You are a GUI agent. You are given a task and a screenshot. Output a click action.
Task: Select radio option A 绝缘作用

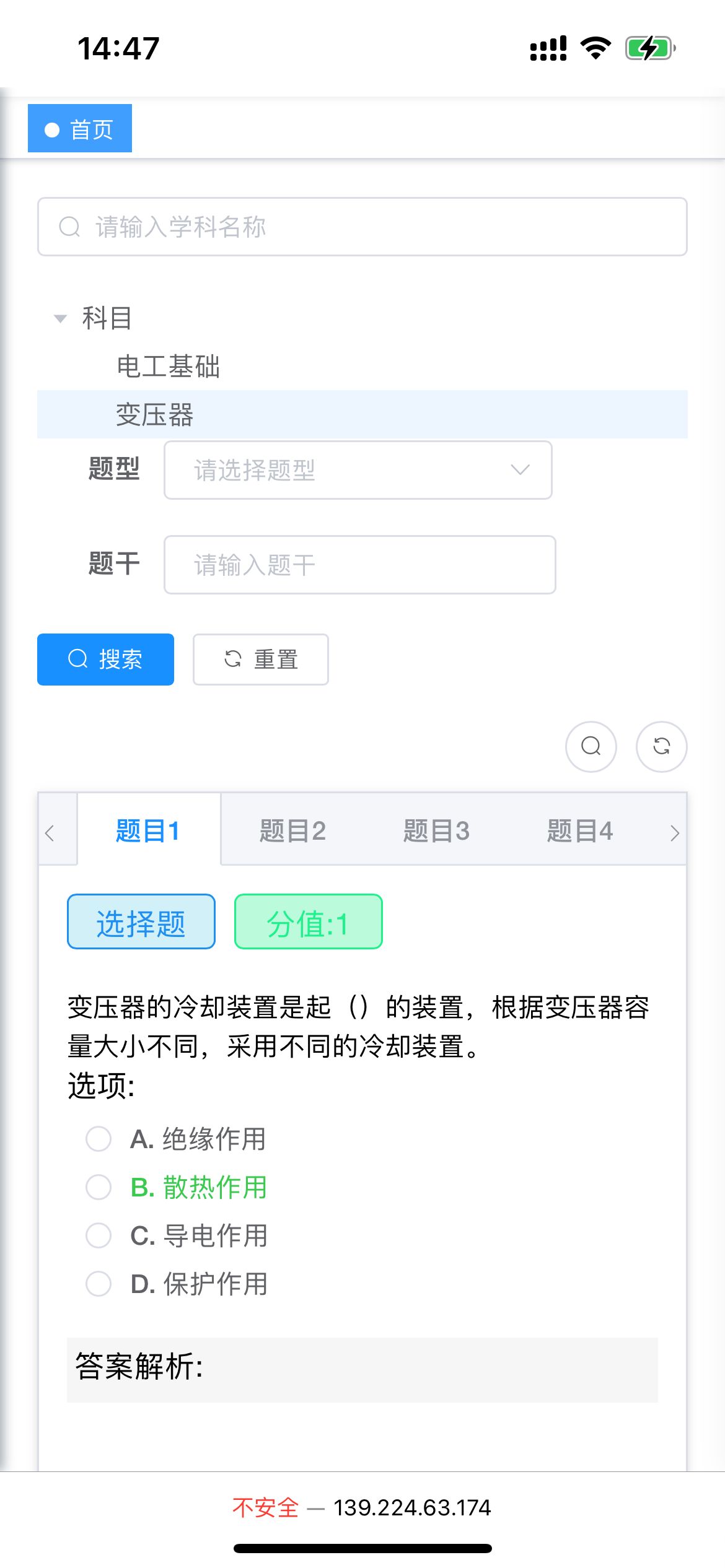[98, 1139]
